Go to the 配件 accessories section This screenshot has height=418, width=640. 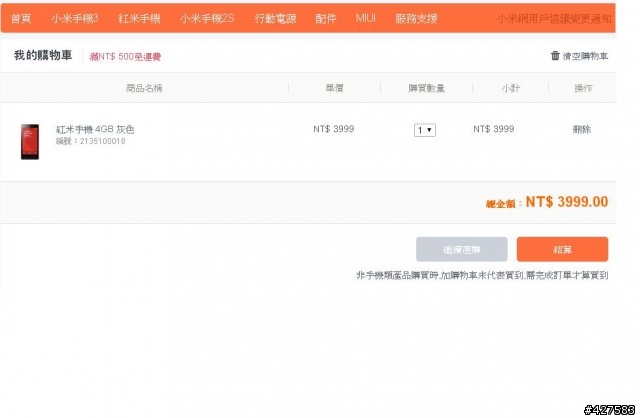point(326,18)
